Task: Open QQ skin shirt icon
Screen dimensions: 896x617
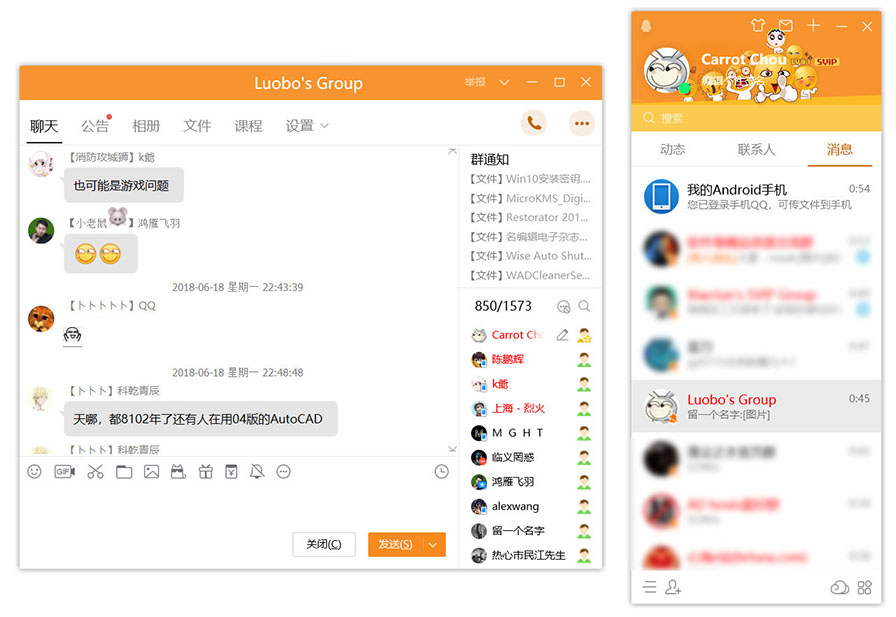Action: pos(758,25)
